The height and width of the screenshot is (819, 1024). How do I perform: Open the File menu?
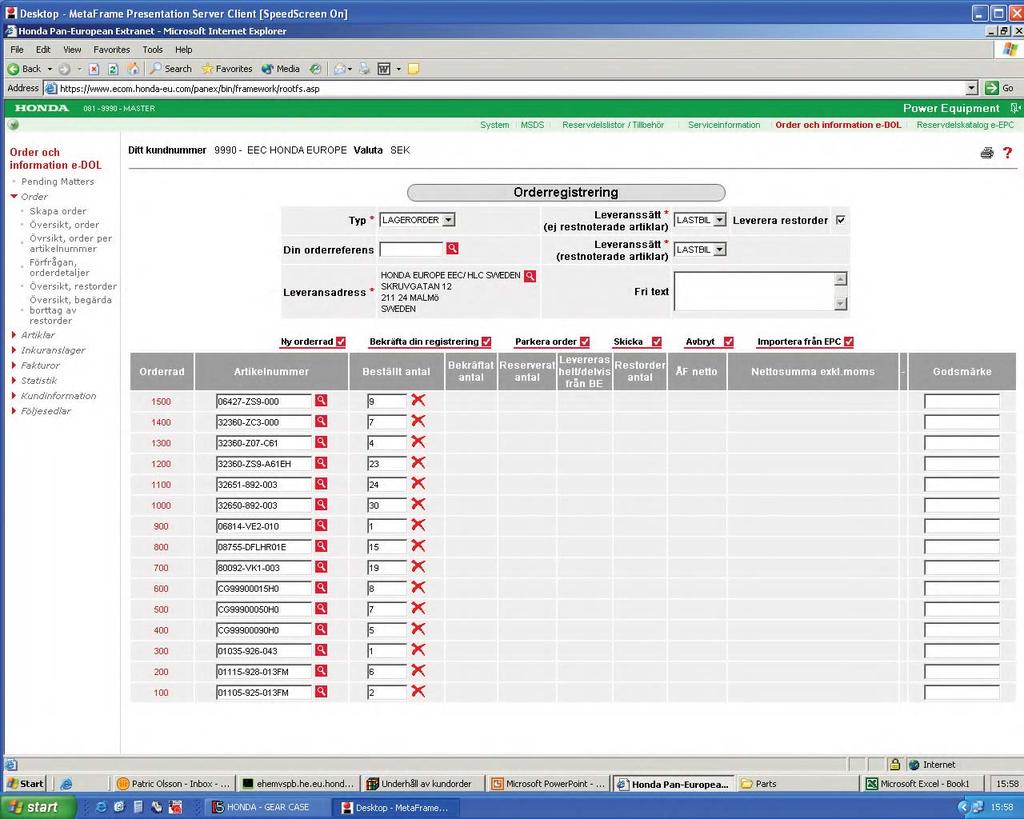(17, 50)
